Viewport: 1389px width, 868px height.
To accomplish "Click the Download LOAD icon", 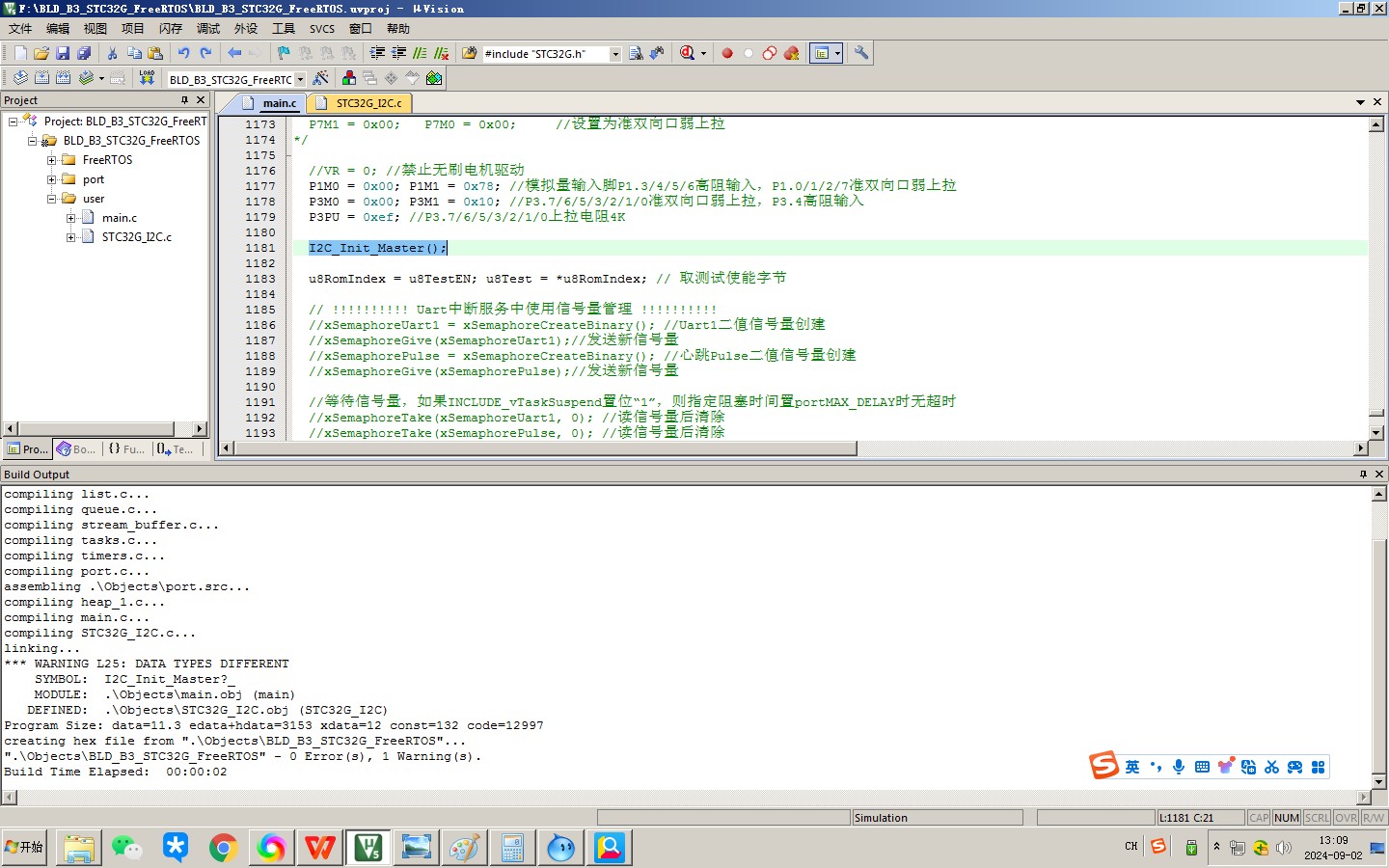I will point(147,78).
